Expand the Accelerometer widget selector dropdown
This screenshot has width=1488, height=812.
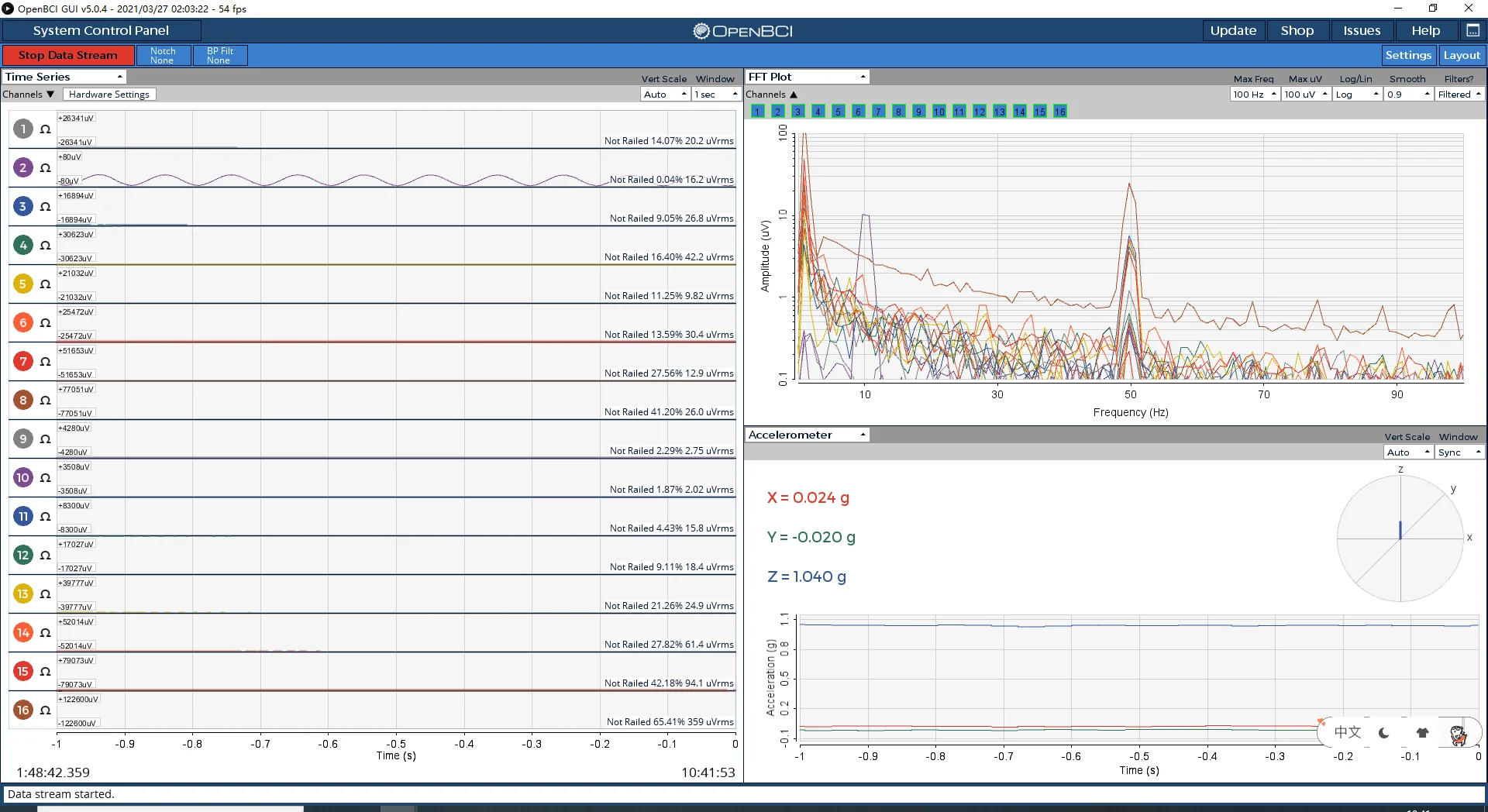tap(806, 435)
